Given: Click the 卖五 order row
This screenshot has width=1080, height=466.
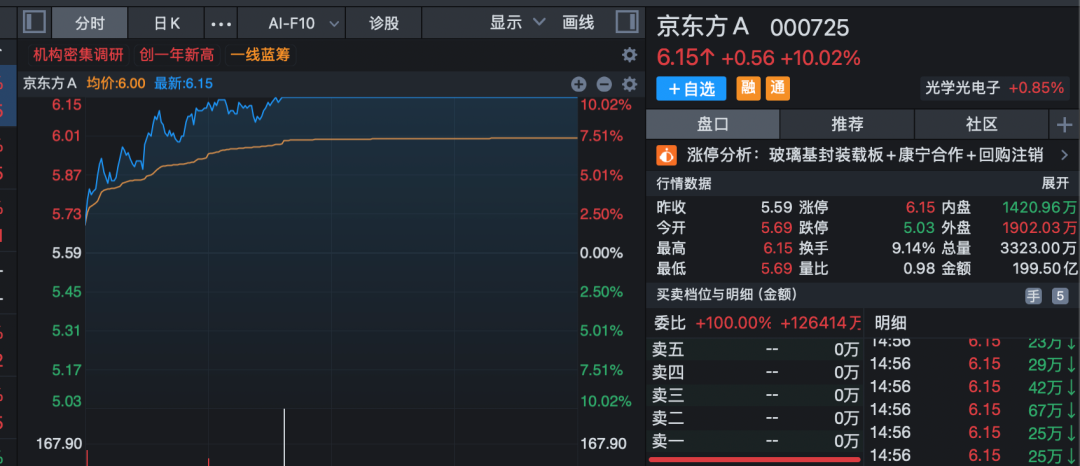Looking at the screenshot, I should [x=756, y=350].
